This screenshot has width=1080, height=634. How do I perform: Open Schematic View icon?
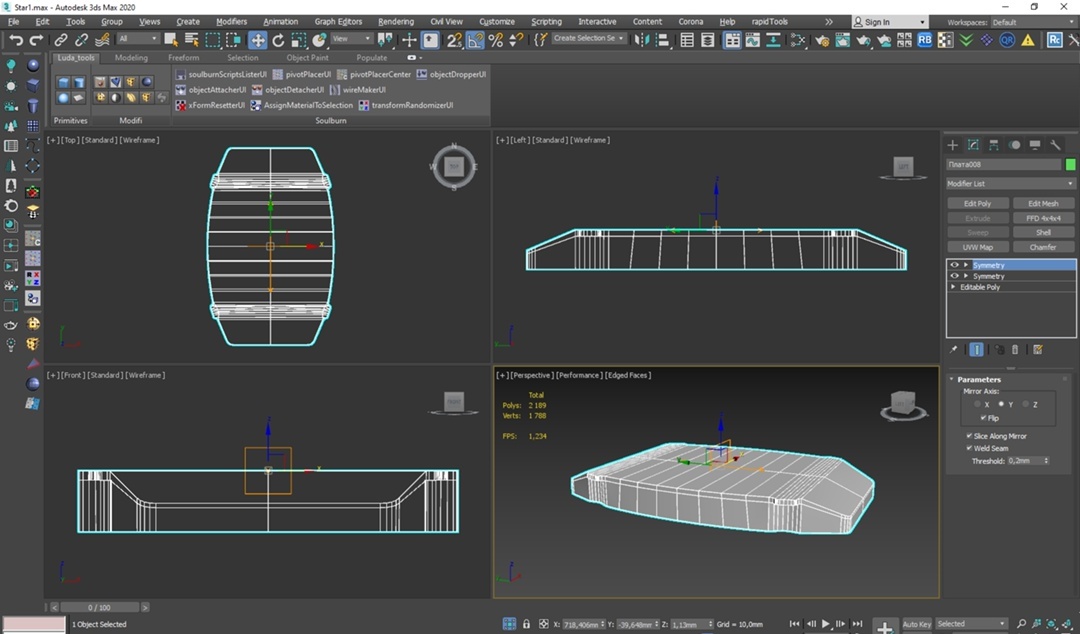(x=773, y=40)
